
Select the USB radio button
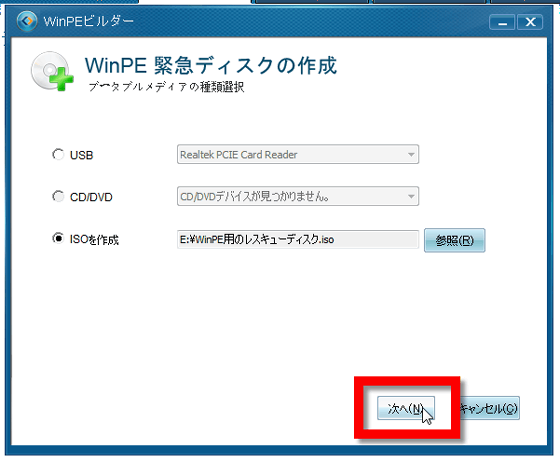(58, 154)
